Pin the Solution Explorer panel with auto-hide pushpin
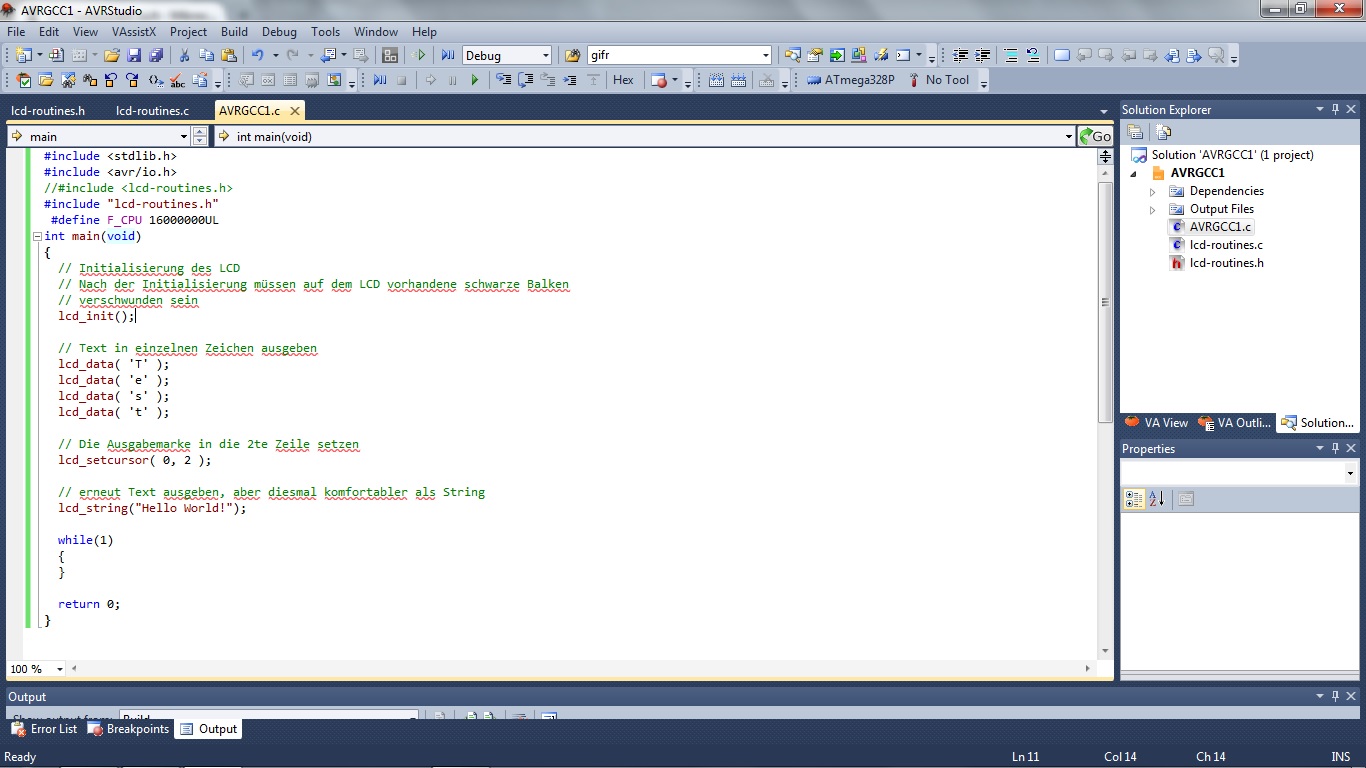Viewport: 1366px width, 768px height. 1335,110
